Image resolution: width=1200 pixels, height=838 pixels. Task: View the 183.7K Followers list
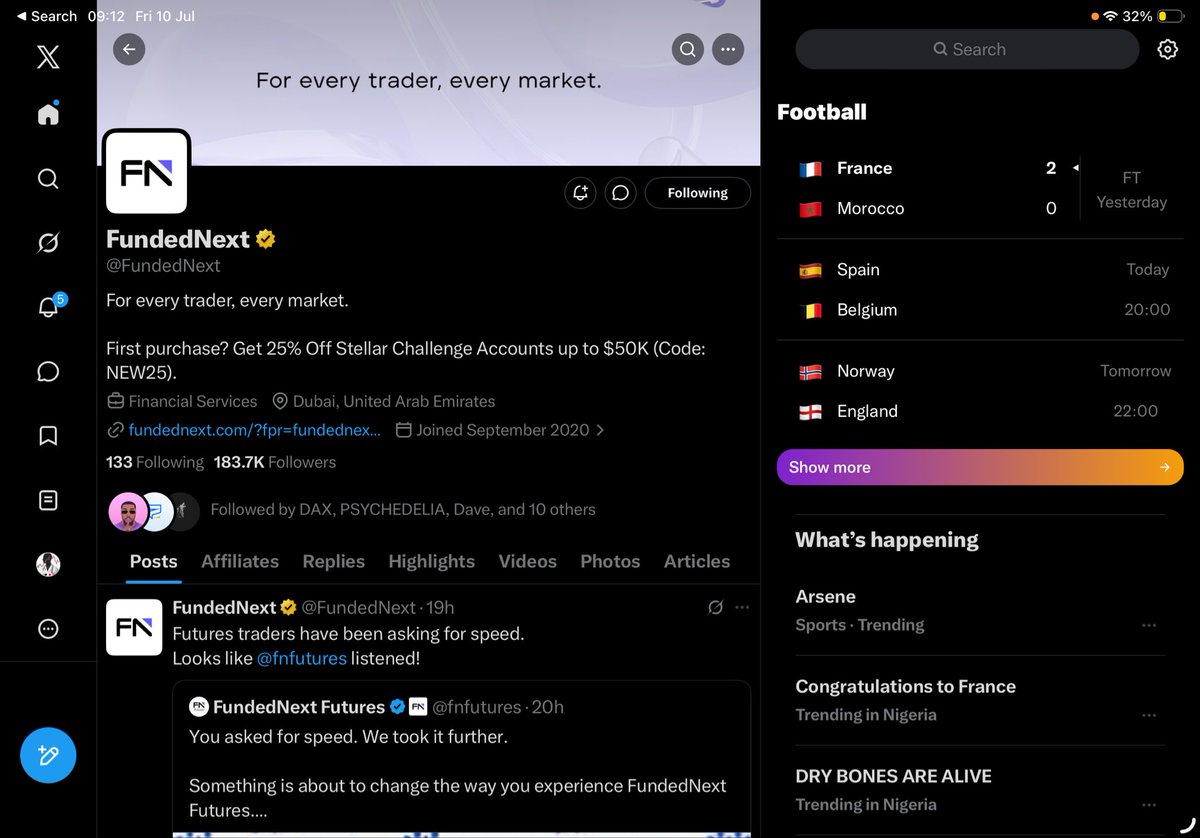(x=275, y=462)
